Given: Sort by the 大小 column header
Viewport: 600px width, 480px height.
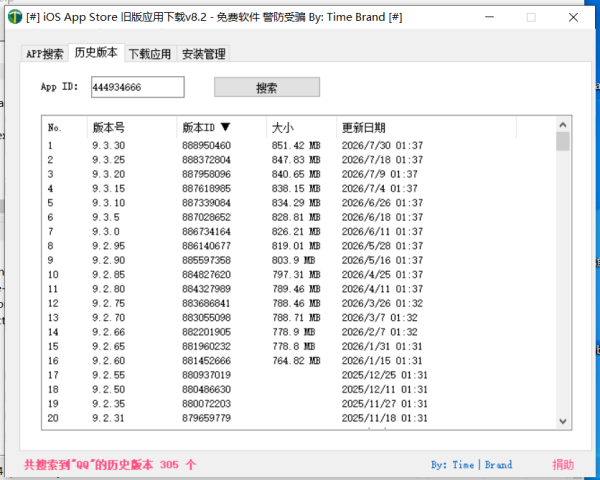Looking at the screenshot, I should tap(301, 127).
